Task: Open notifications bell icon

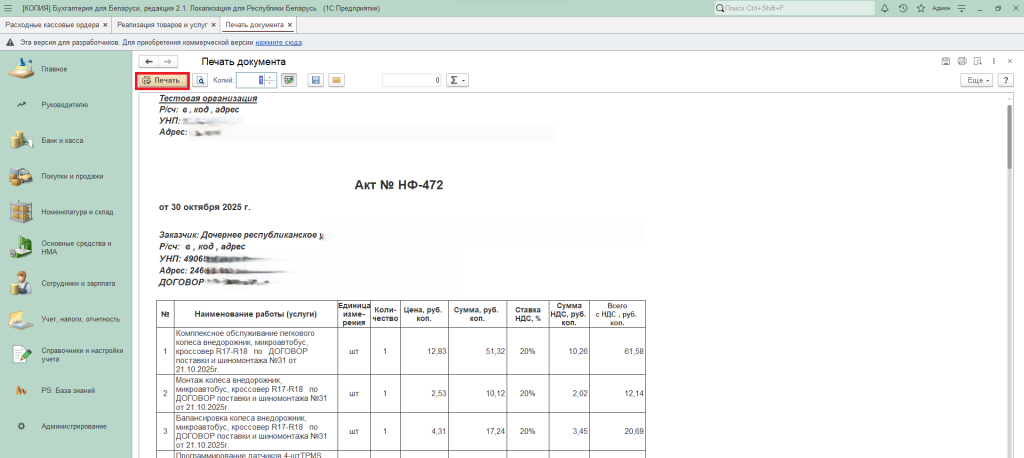Action: [x=885, y=8]
